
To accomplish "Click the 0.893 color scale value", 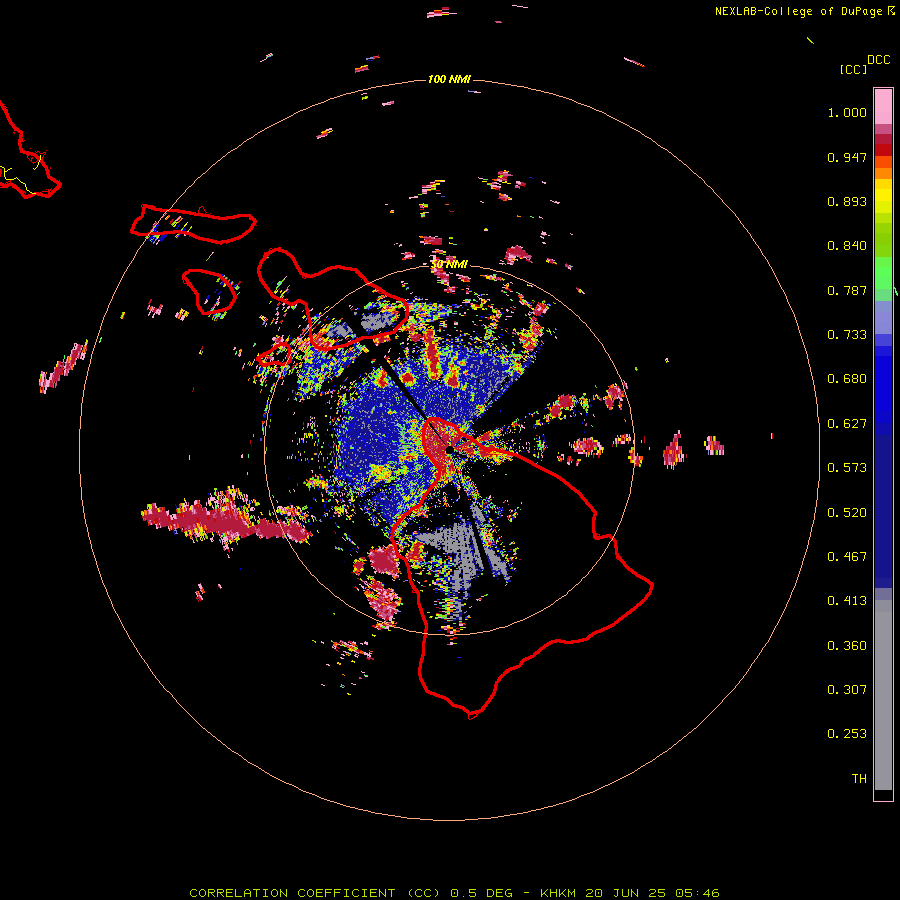I will click(847, 201).
